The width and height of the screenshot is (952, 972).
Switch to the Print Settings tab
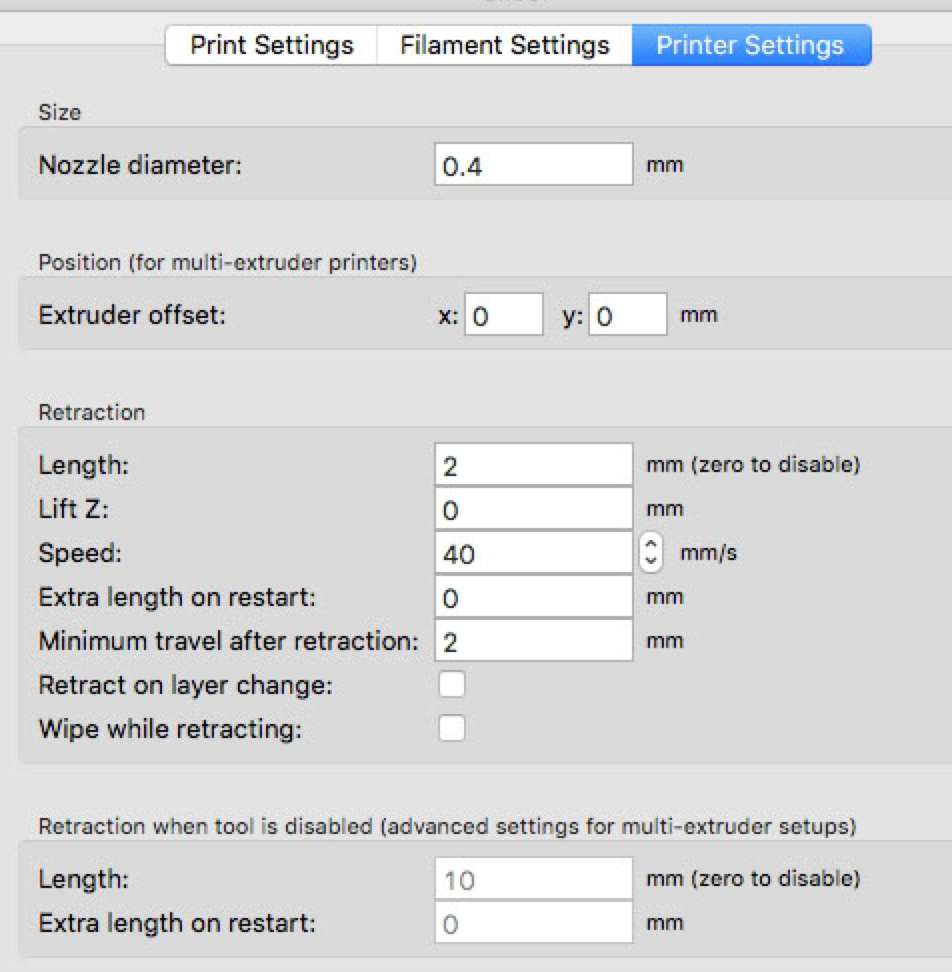coord(271,46)
